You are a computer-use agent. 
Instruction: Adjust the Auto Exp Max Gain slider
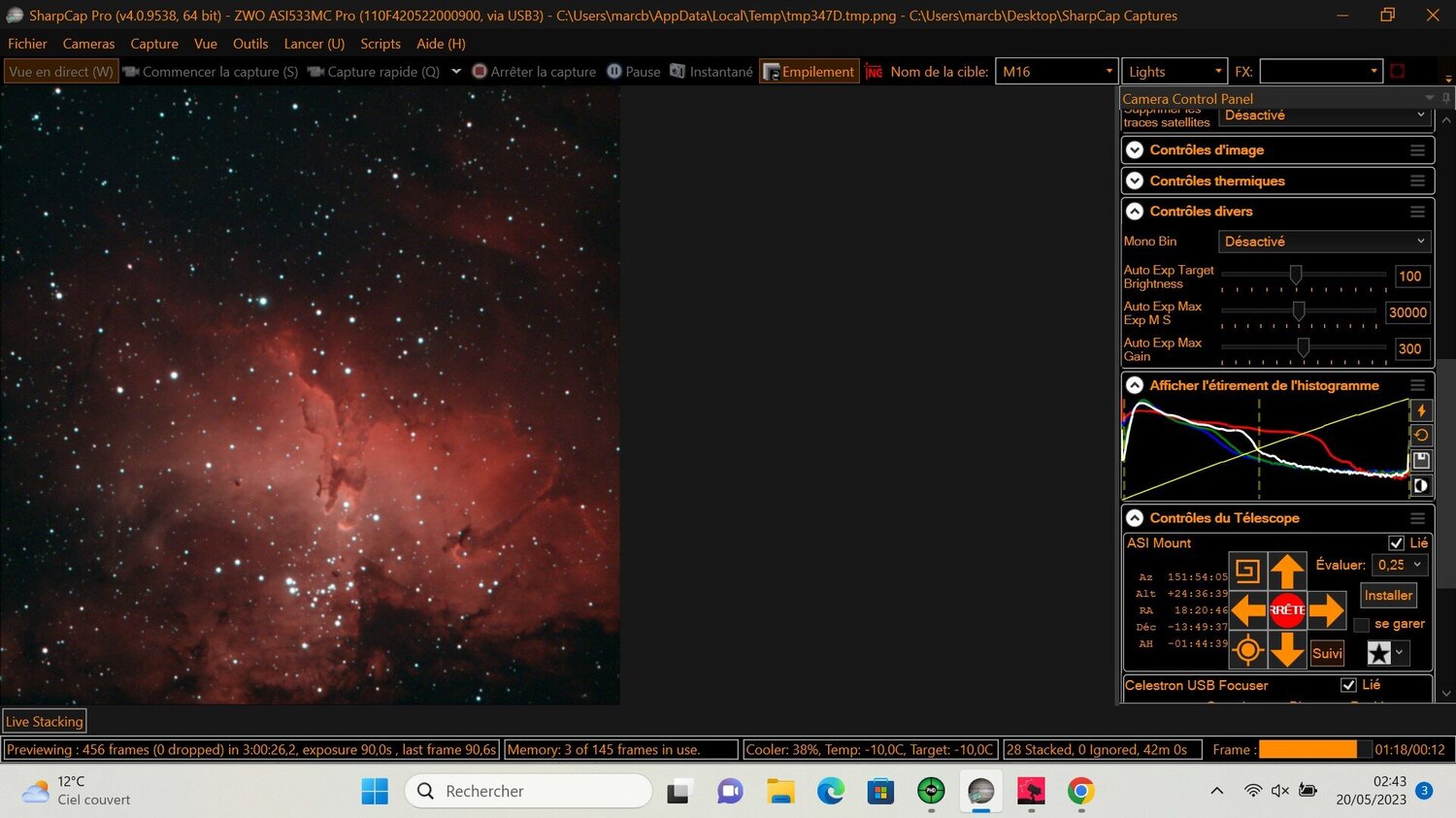1304,347
